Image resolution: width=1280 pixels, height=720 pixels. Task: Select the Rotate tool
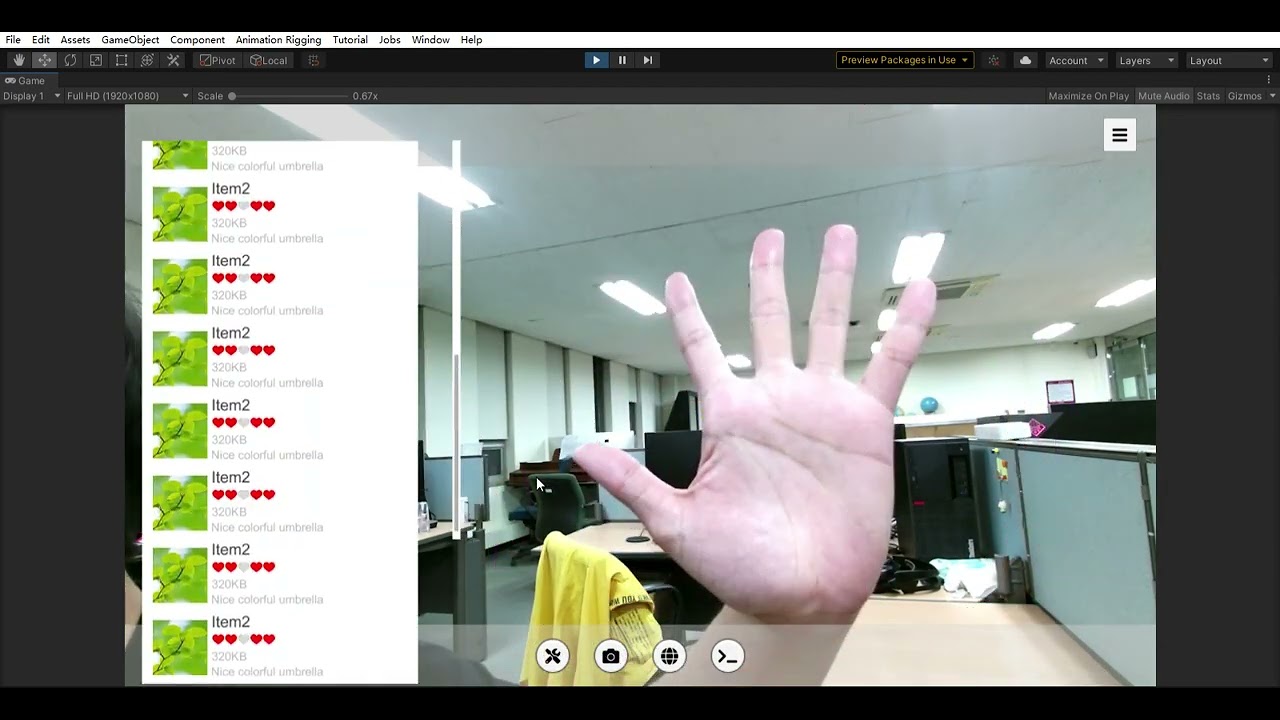70,60
